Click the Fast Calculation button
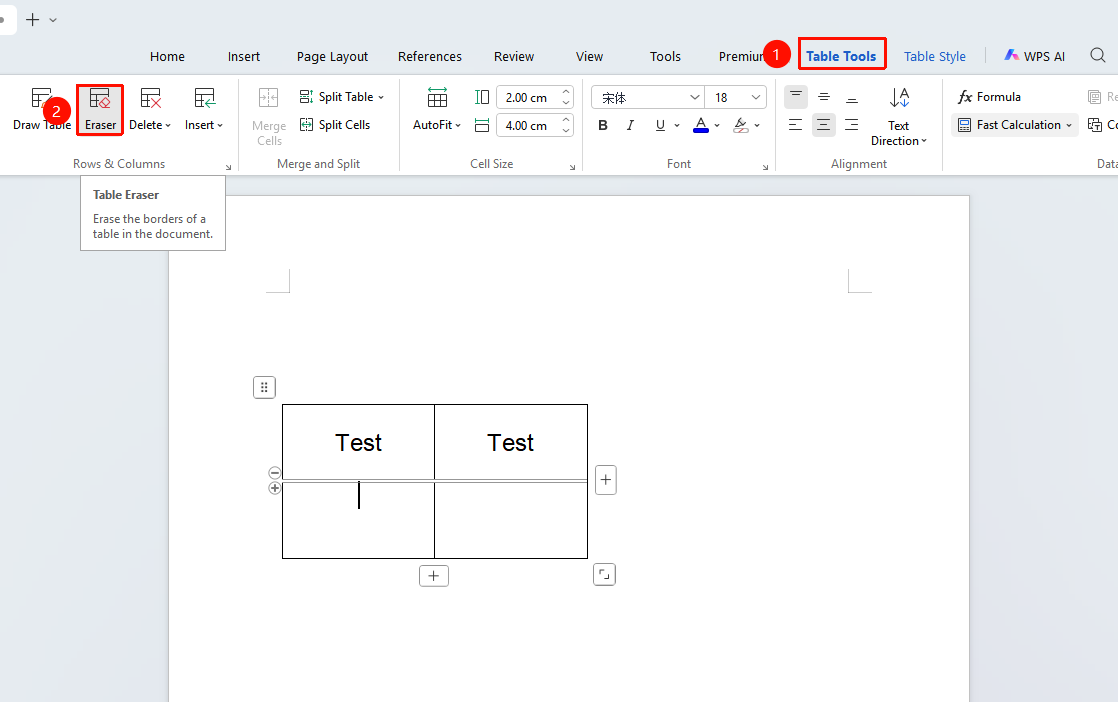The height and width of the screenshot is (702, 1118). 1015,125
